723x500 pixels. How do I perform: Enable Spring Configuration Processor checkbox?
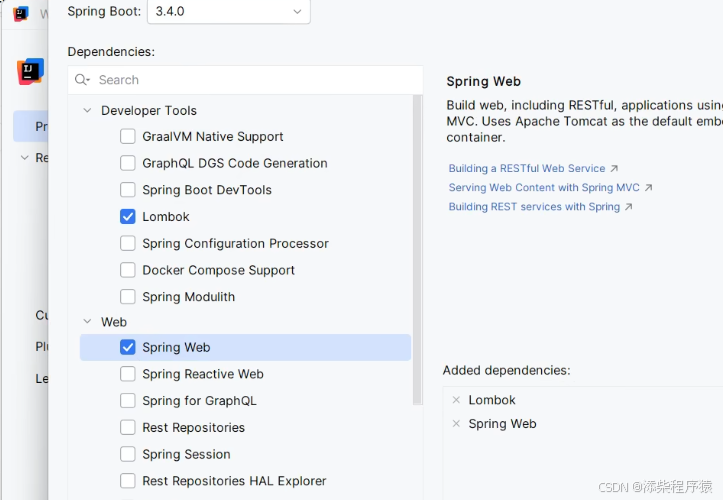(128, 243)
